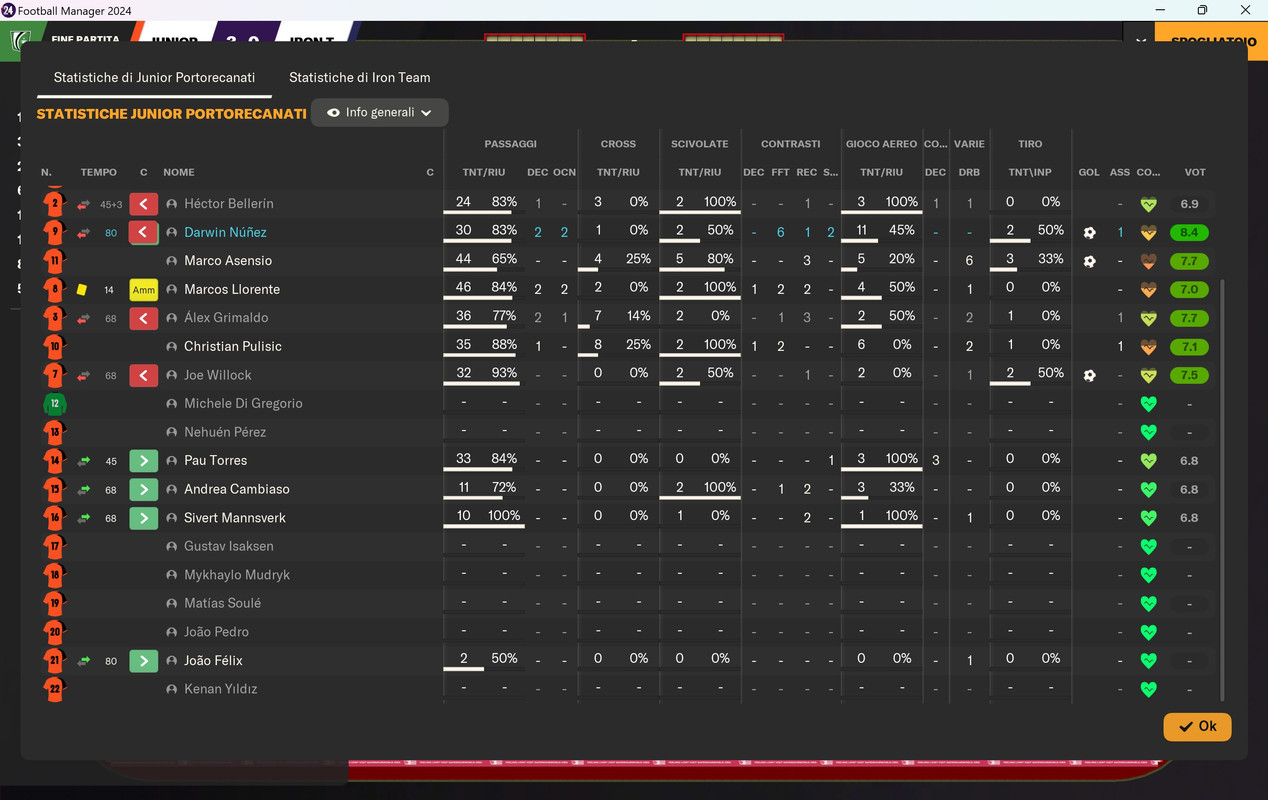Sort by the DRB column header
This screenshot has width=1268, height=800.
(x=969, y=172)
